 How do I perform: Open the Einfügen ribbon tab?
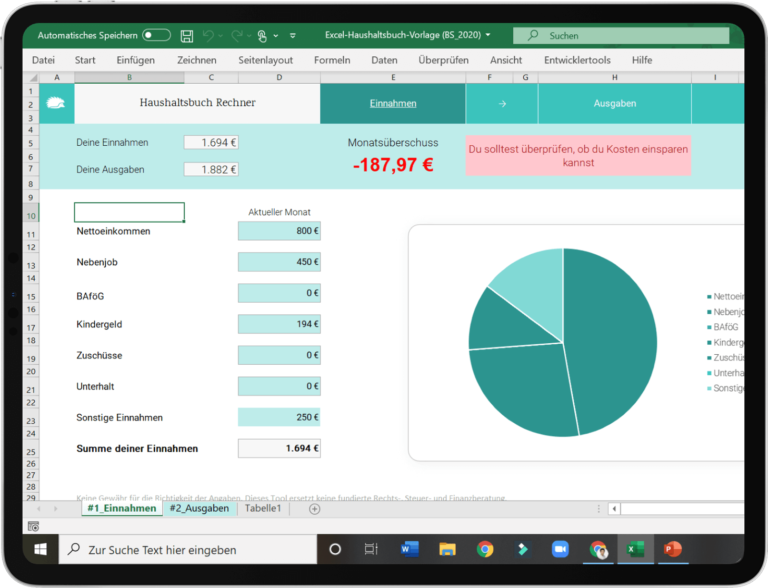pyautogui.click(x=135, y=60)
